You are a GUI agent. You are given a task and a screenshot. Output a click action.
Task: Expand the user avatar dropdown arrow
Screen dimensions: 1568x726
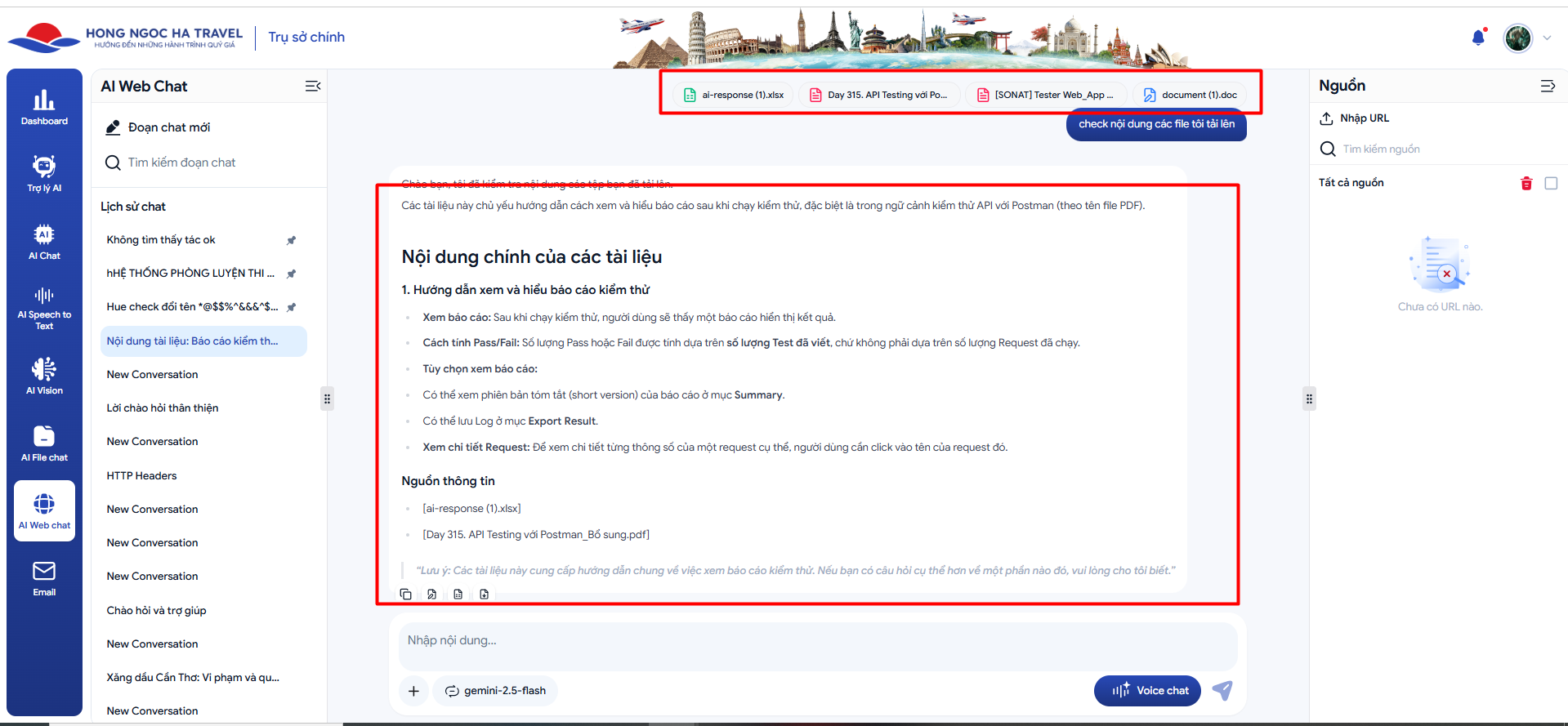pyautogui.click(x=1547, y=38)
